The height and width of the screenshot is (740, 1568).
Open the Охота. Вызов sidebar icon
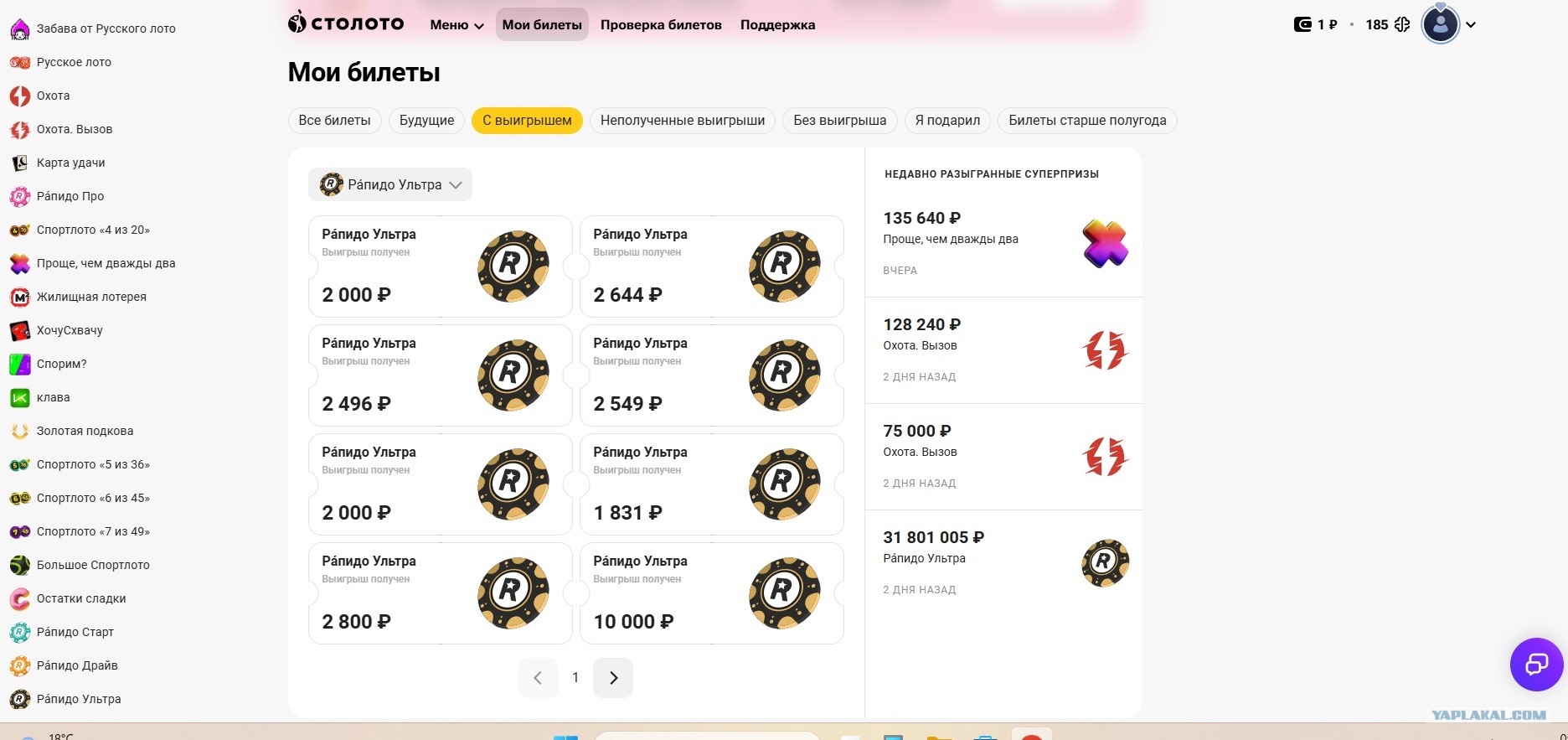(x=19, y=129)
